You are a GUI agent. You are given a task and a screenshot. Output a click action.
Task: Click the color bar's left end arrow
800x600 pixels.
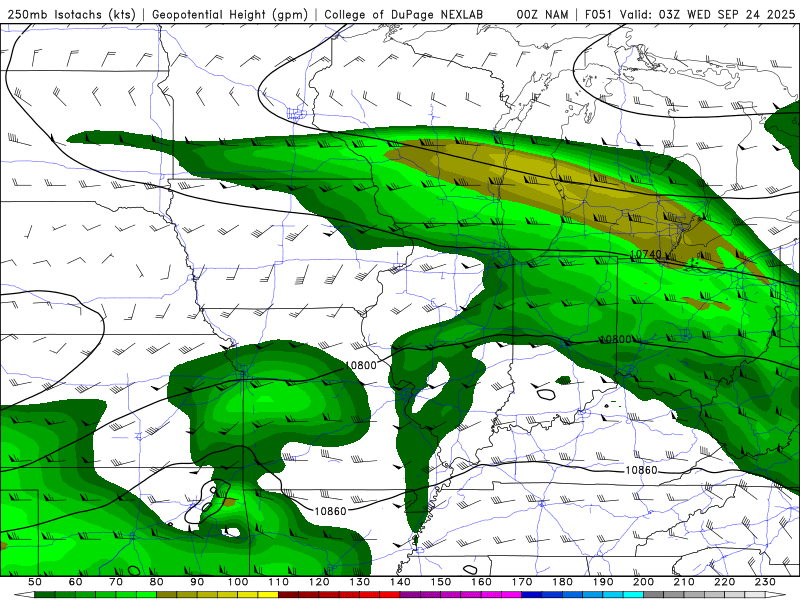(x=24, y=595)
